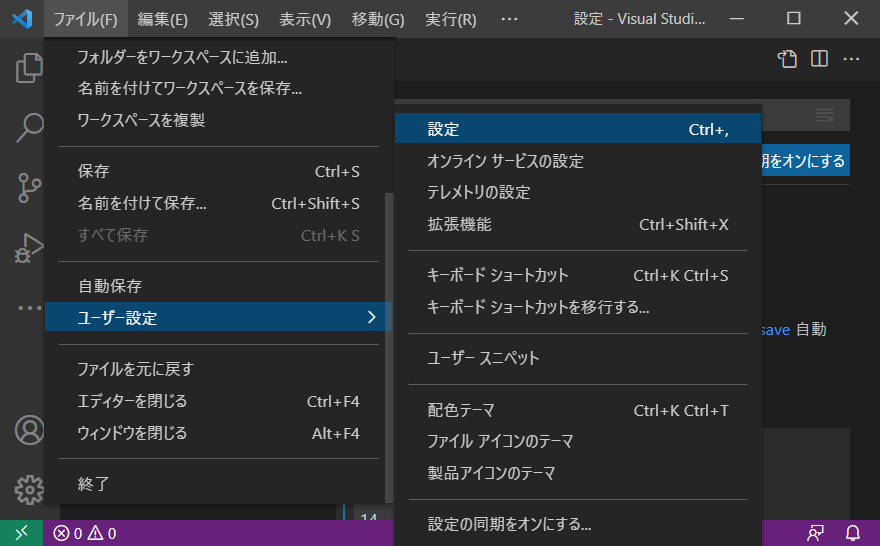Select ファイルを元に戻す
880x546 pixels.
(x=219, y=369)
